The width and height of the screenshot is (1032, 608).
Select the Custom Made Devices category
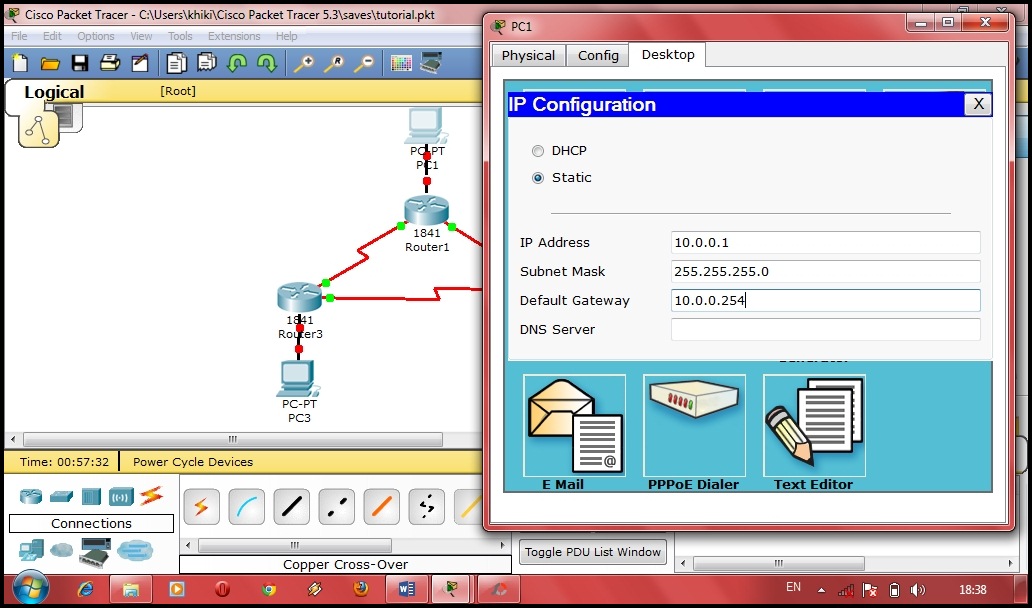tap(95, 552)
